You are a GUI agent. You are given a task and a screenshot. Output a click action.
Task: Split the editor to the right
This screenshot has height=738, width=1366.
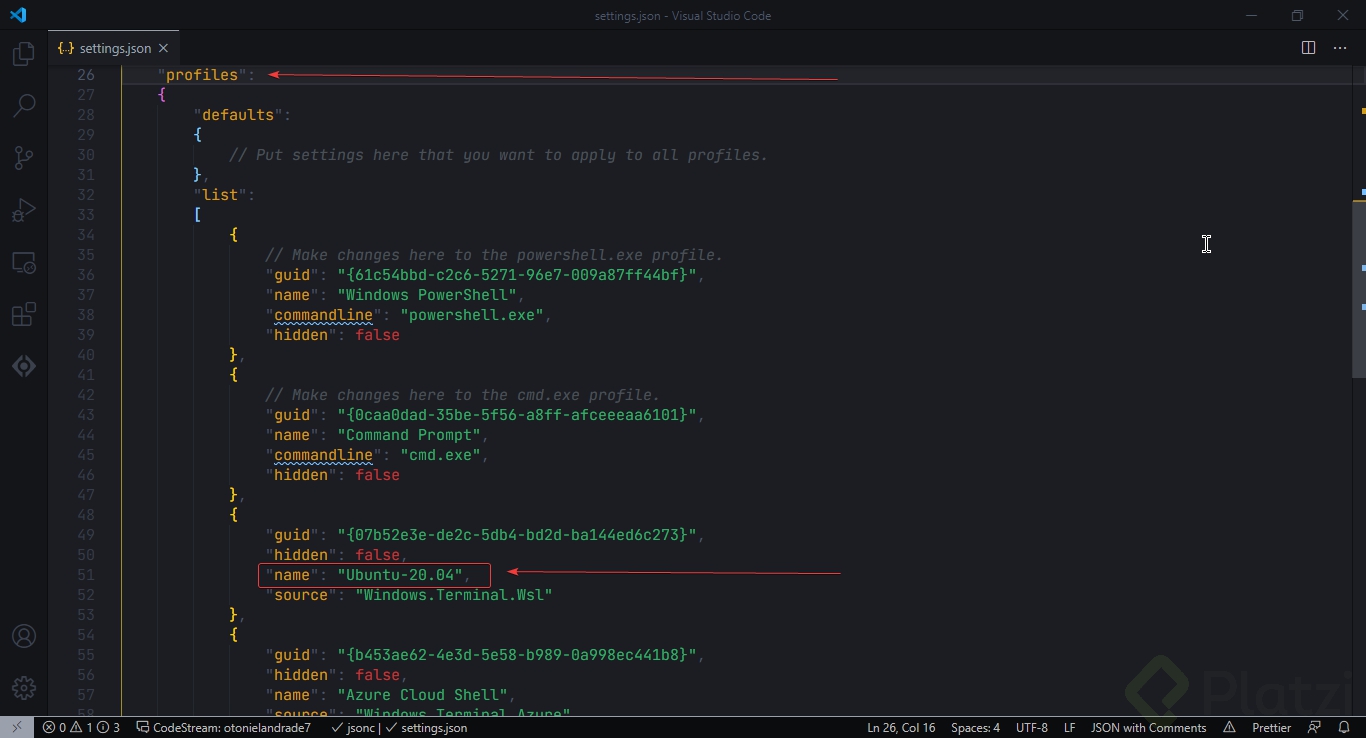[1308, 48]
